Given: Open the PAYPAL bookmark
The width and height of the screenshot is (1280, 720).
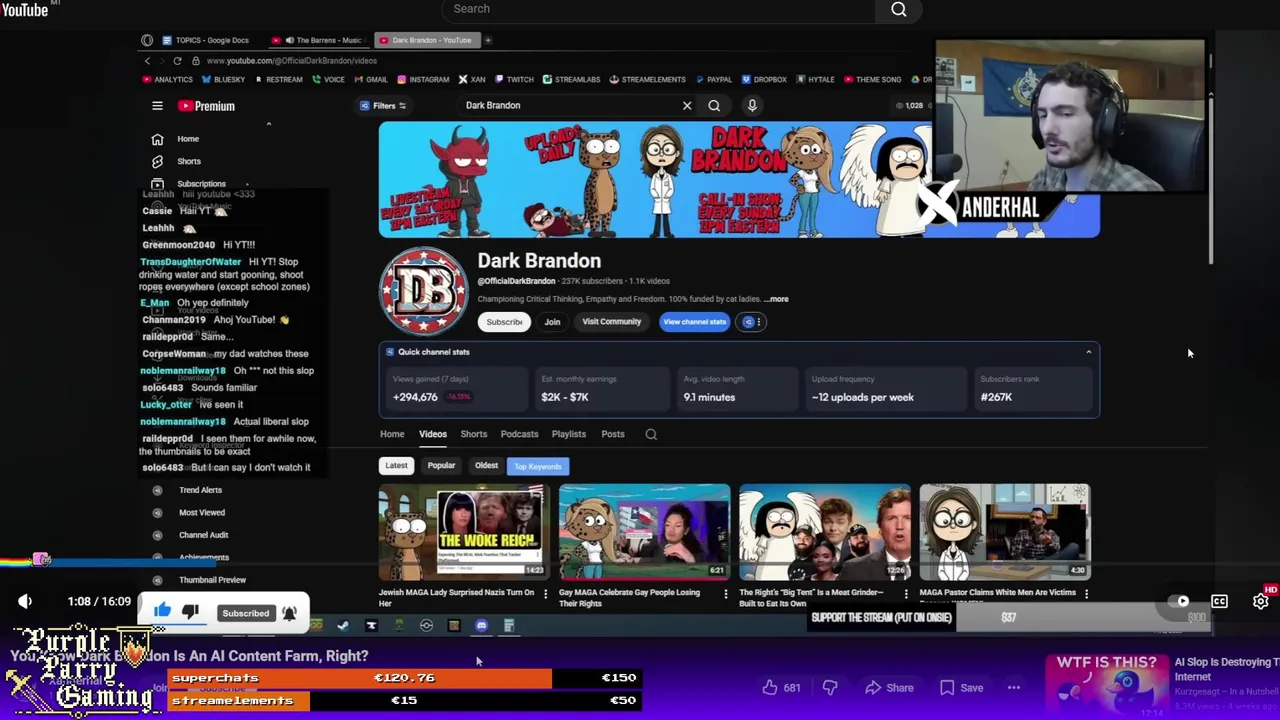Looking at the screenshot, I should (x=713, y=79).
